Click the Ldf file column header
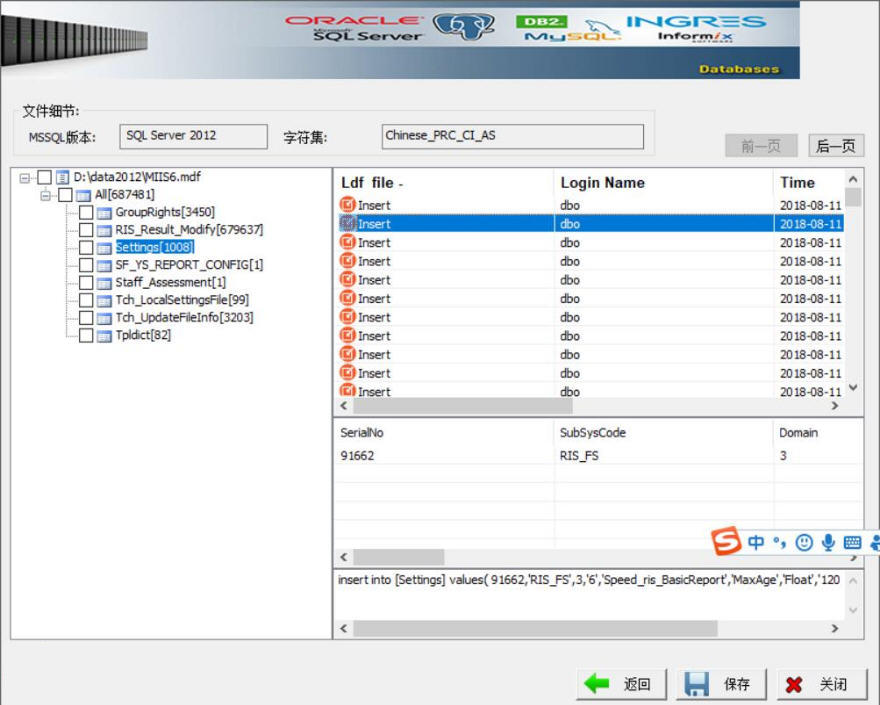The width and height of the screenshot is (880, 705). click(x=371, y=183)
